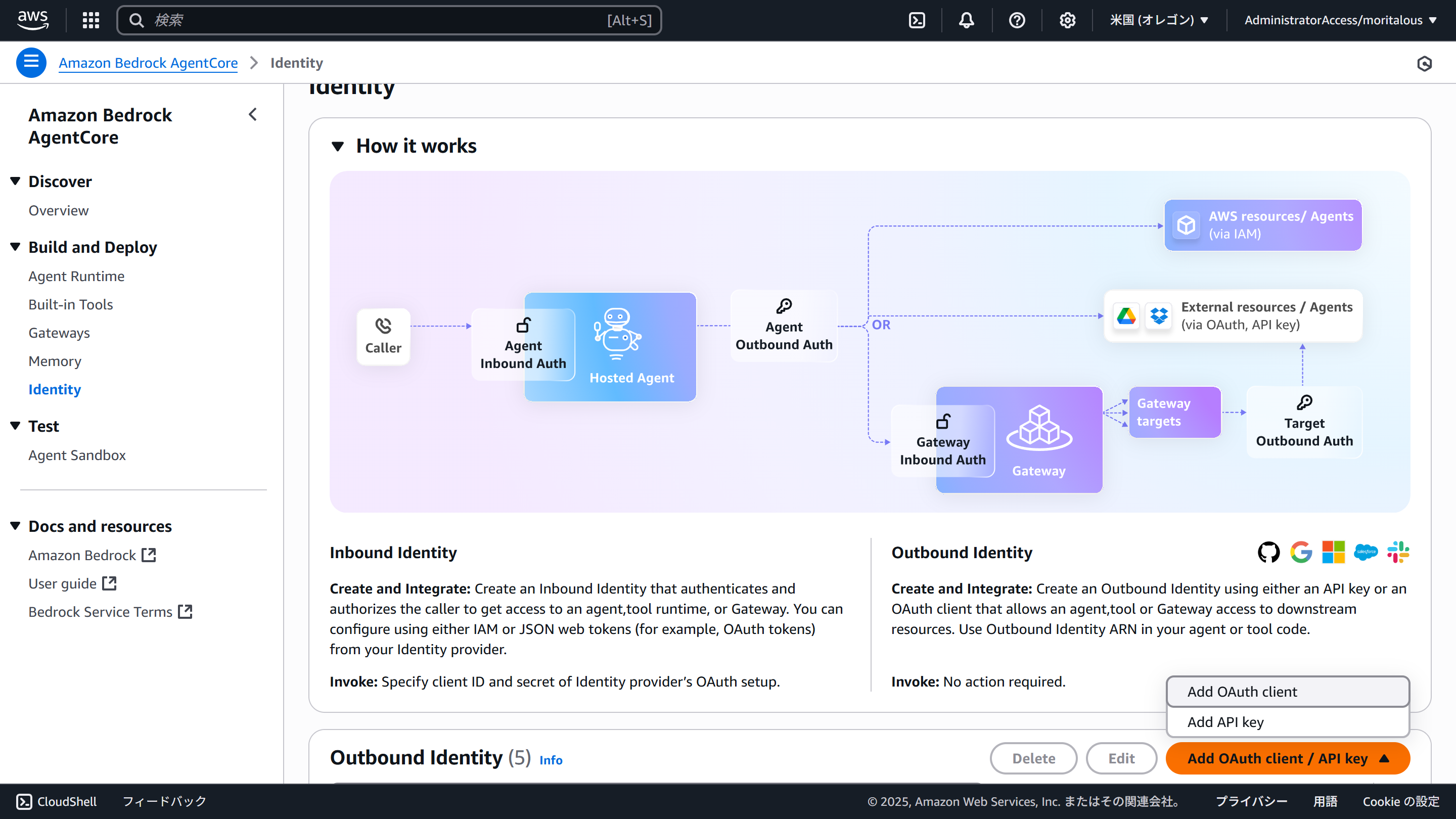Open the settings gear icon
1456x819 pixels.
[1067, 20]
